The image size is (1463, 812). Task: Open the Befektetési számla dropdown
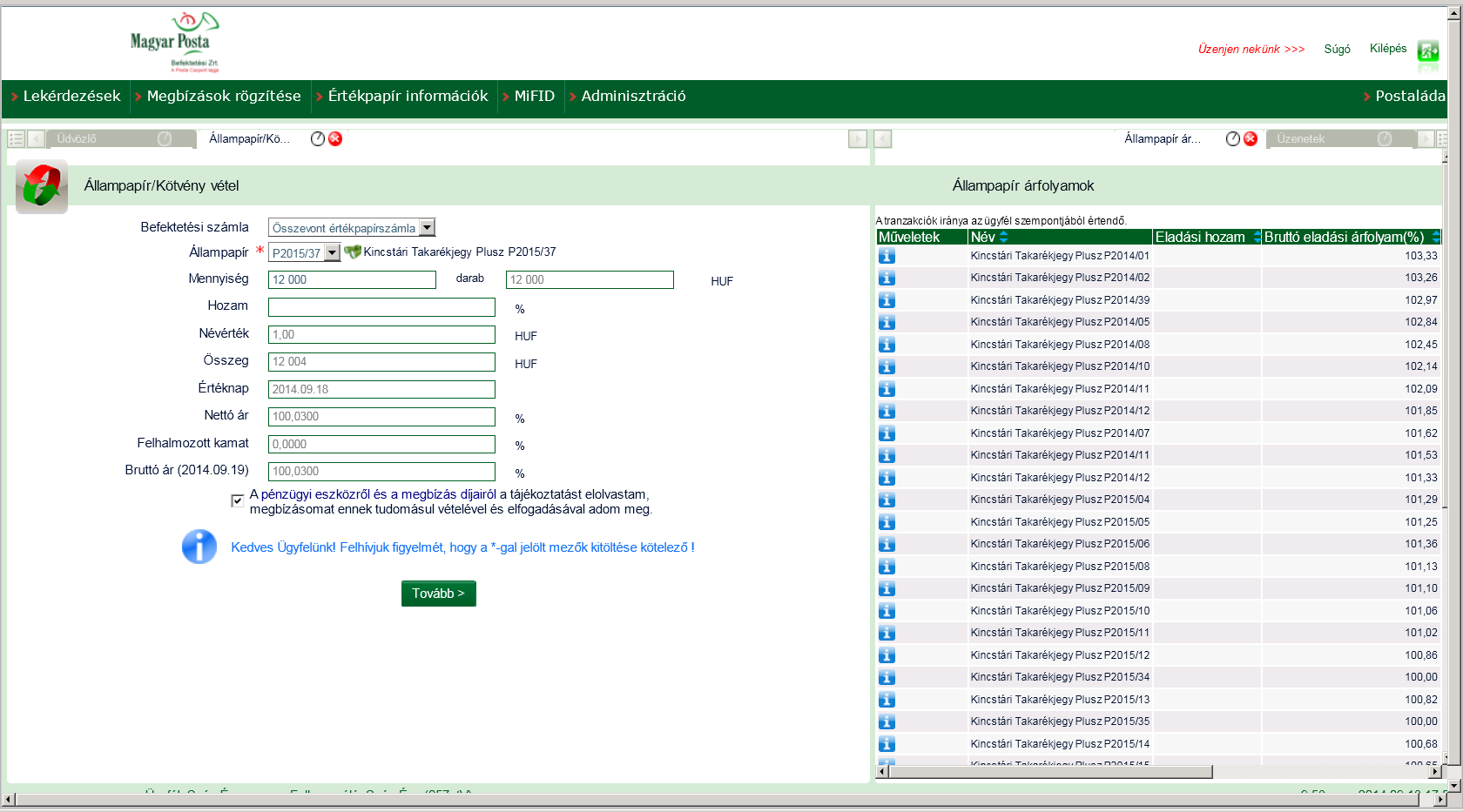tap(352, 227)
